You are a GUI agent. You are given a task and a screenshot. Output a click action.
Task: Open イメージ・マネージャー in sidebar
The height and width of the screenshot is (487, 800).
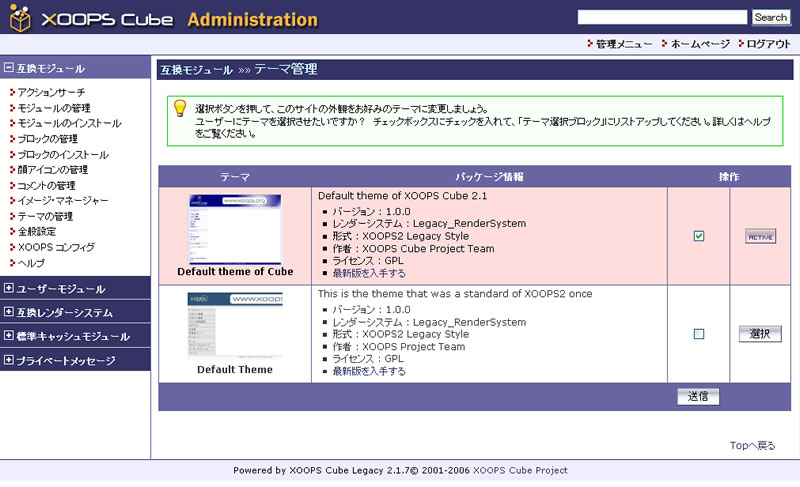click(63, 200)
